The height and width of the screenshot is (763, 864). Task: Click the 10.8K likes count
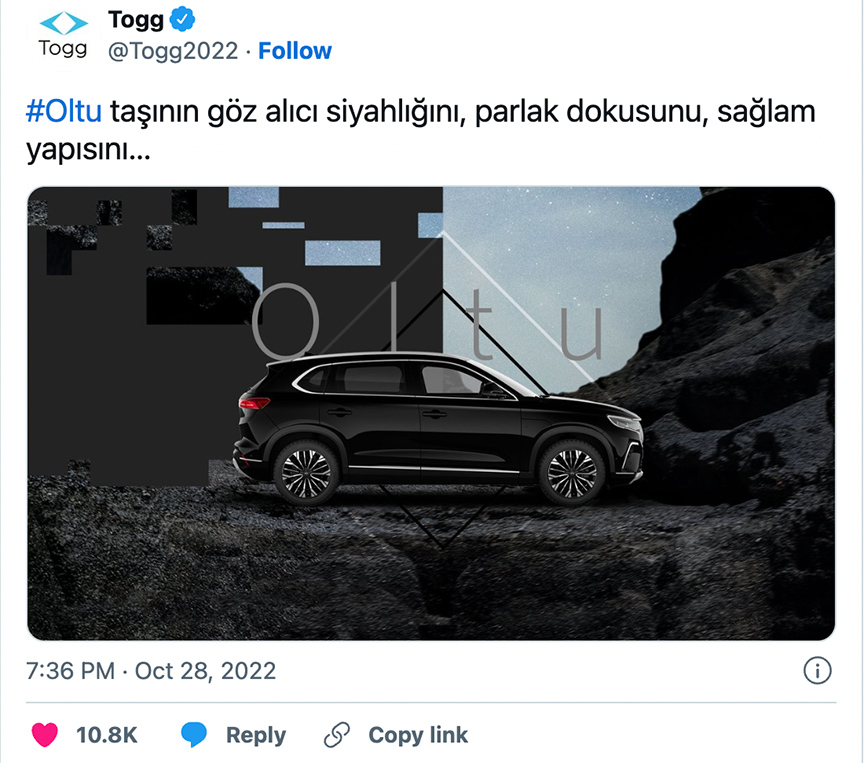[x=106, y=735]
